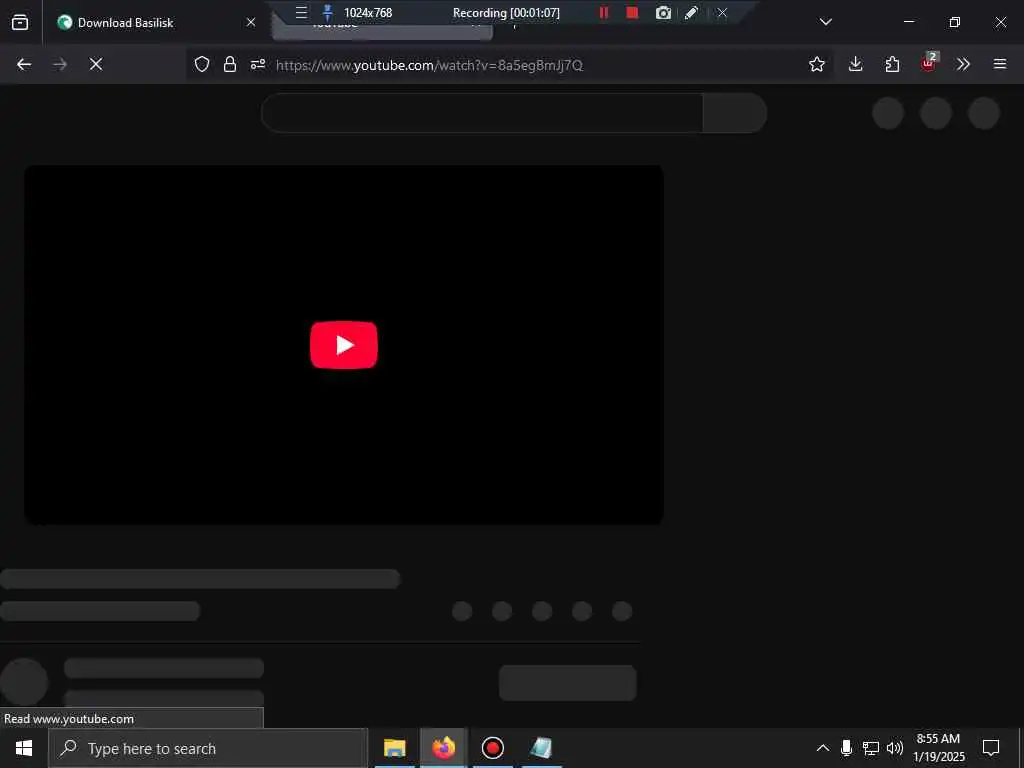Play the video with red YouTube button
Image resolution: width=1024 pixels, height=768 pixels.
(x=344, y=345)
